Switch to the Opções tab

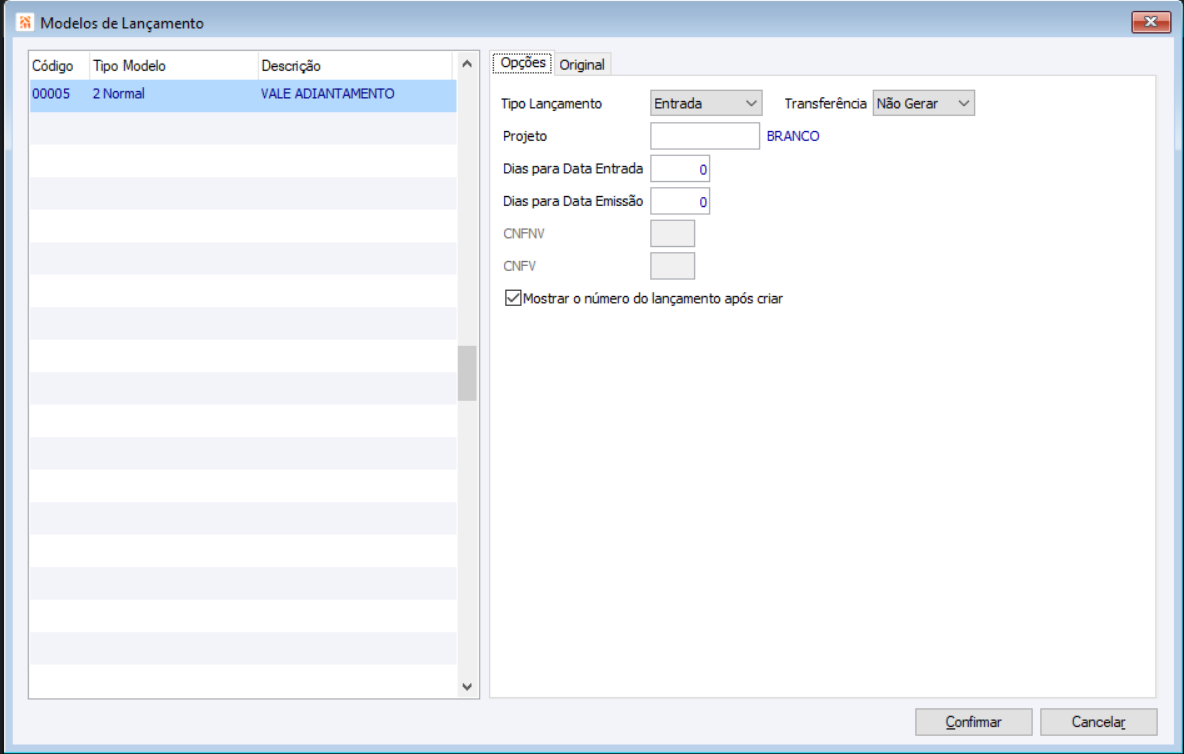(x=523, y=63)
